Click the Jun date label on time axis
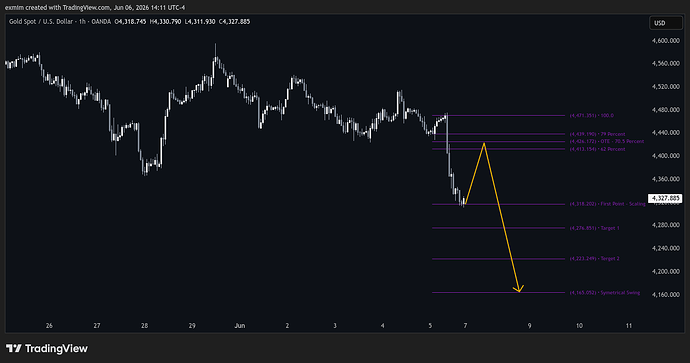This screenshot has width=690, height=363. (240, 326)
